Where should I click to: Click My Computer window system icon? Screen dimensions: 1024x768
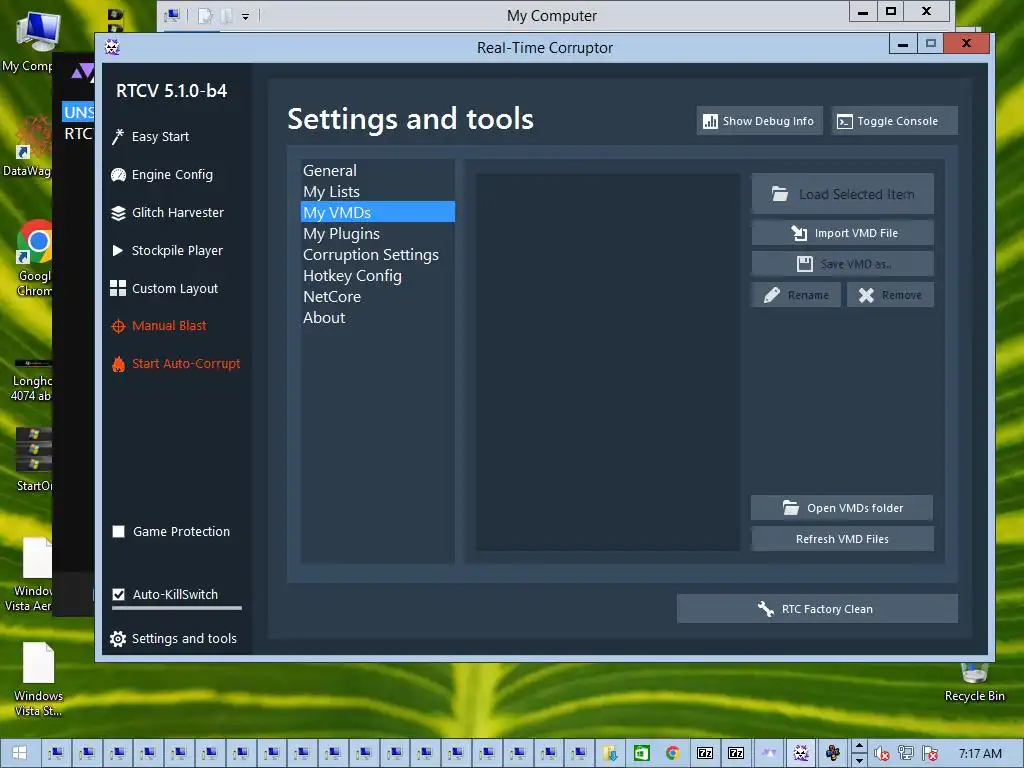(172, 15)
